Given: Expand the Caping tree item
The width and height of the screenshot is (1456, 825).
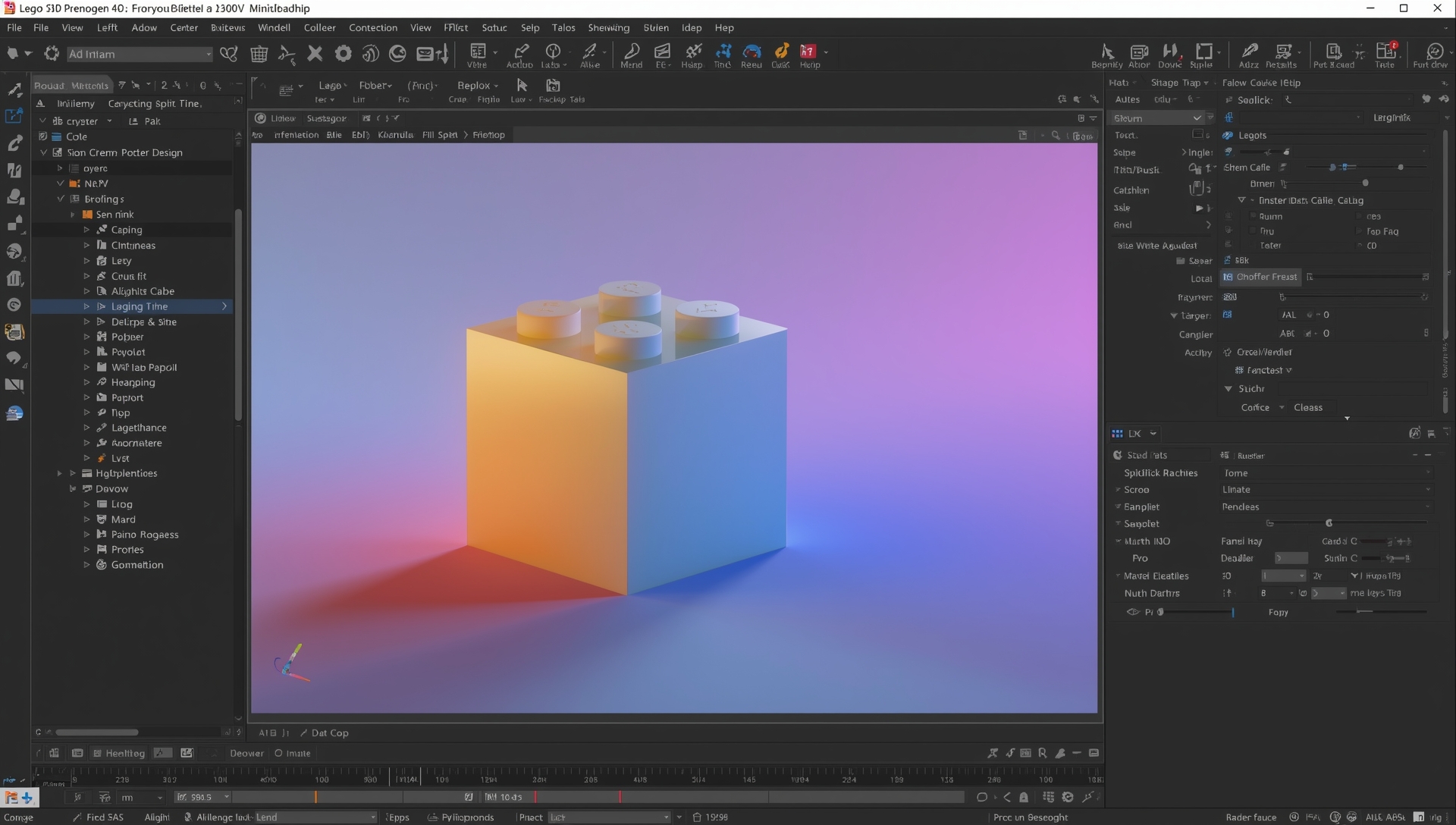Looking at the screenshot, I should tap(86, 230).
